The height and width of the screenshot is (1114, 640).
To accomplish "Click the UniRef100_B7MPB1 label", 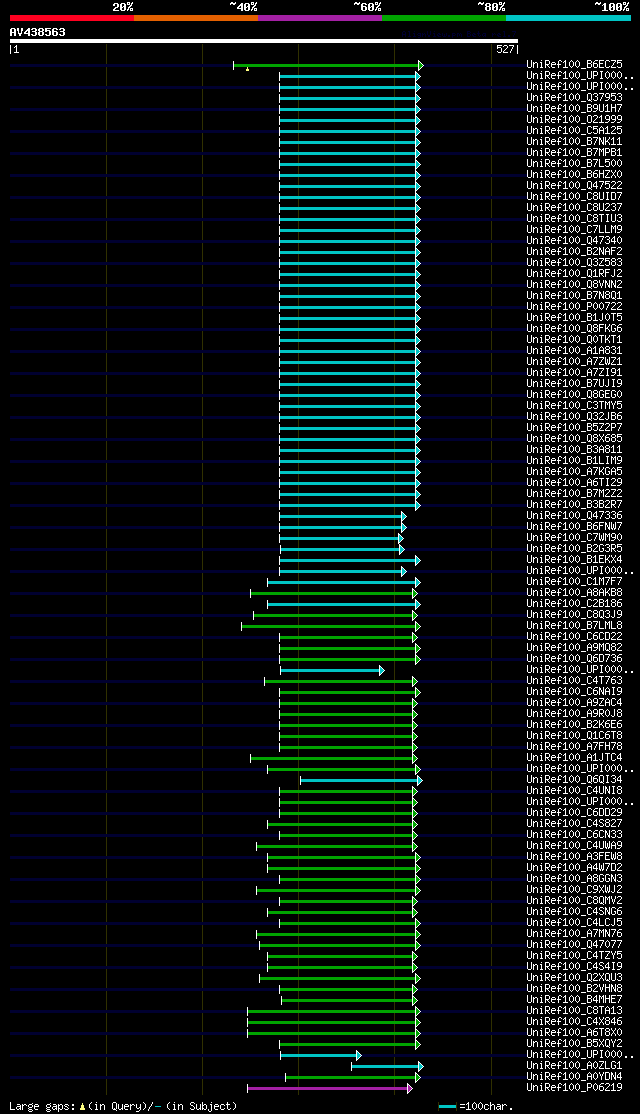I will 575,153.
